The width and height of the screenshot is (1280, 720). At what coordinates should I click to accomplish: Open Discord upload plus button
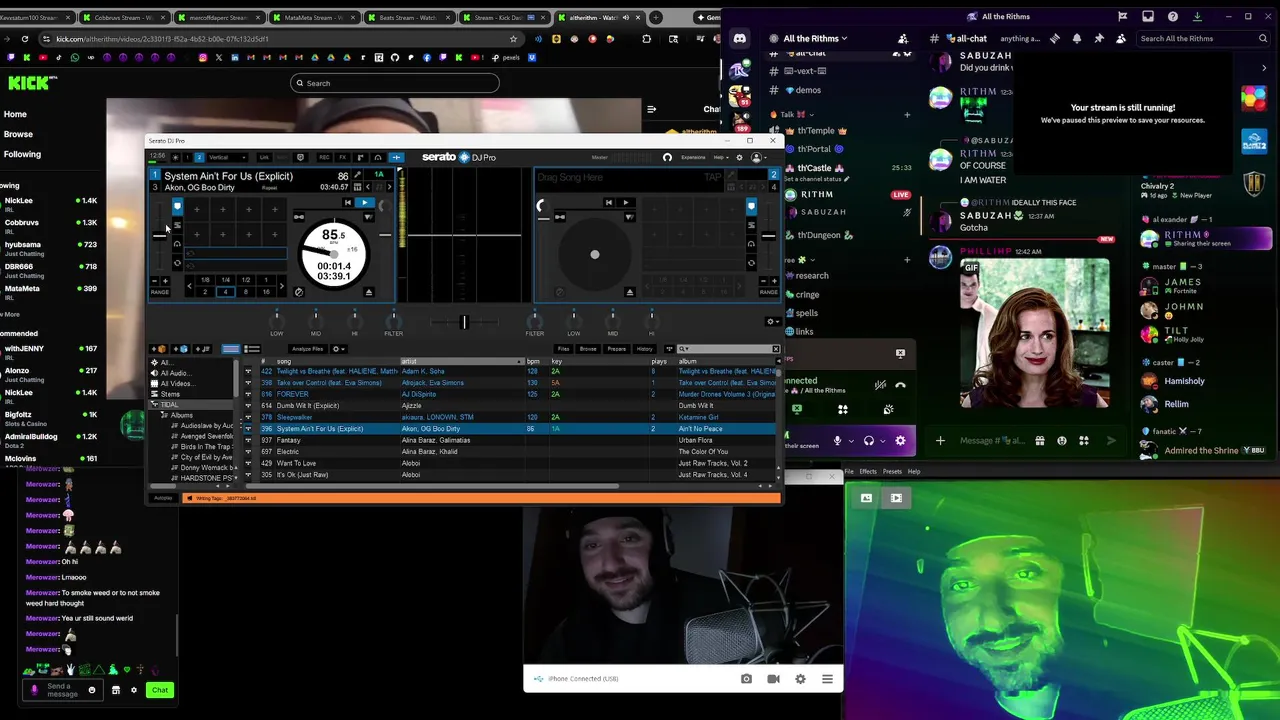[940, 440]
